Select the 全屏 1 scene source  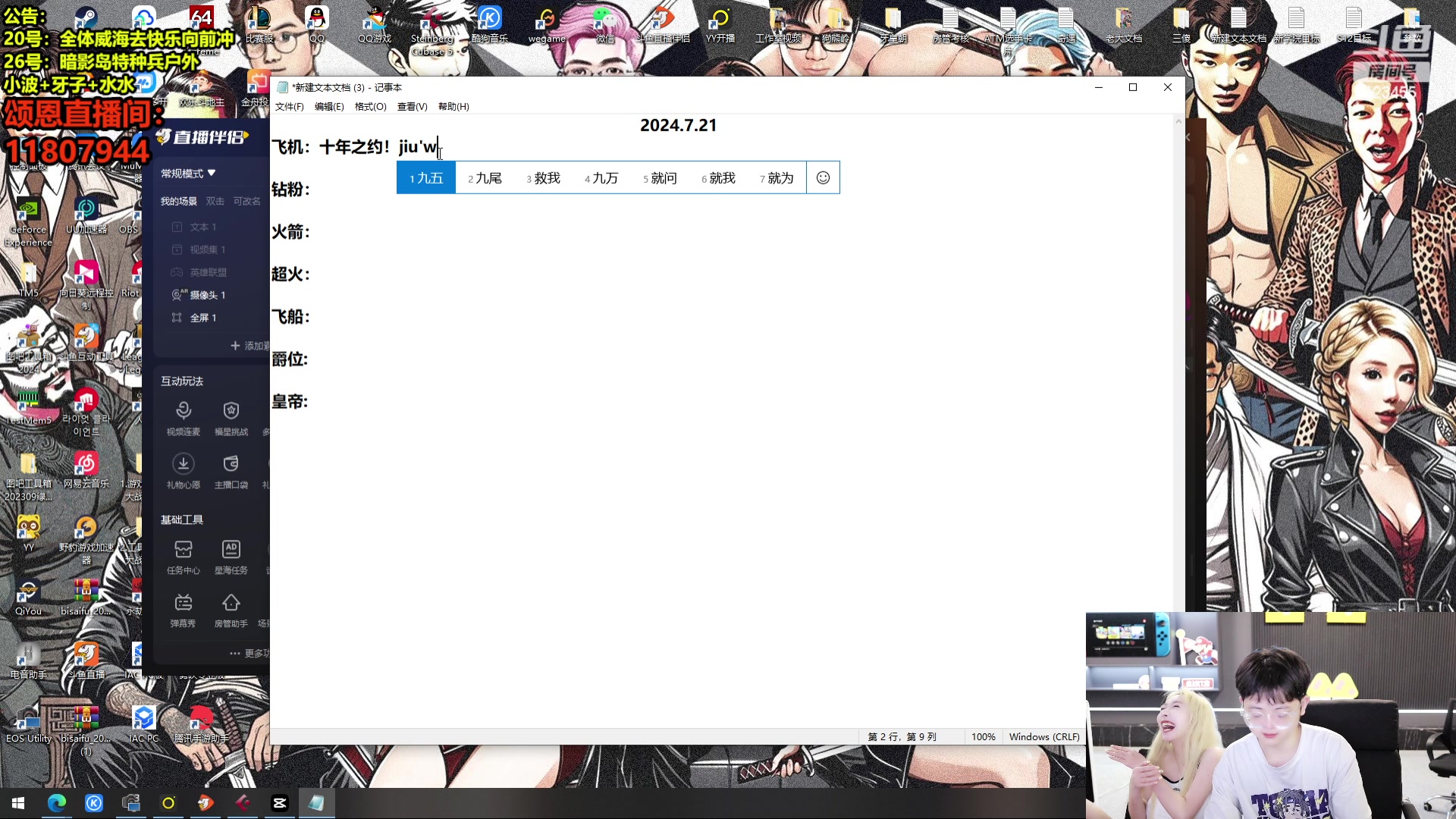pos(202,318)
